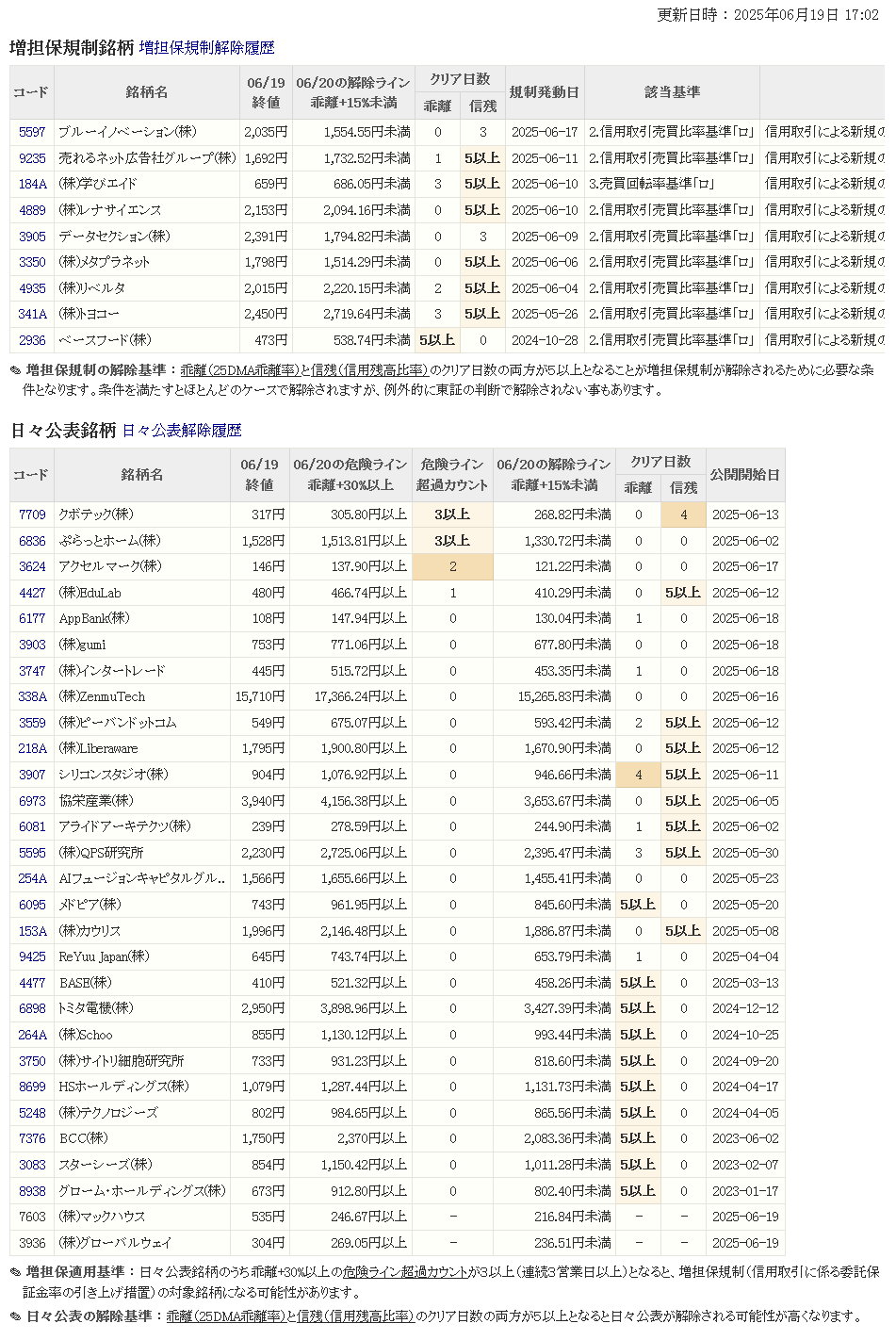This screenshot has height=1340, width=896.
Task: Click the 公開開始日 column header
Action: point(745,475)
